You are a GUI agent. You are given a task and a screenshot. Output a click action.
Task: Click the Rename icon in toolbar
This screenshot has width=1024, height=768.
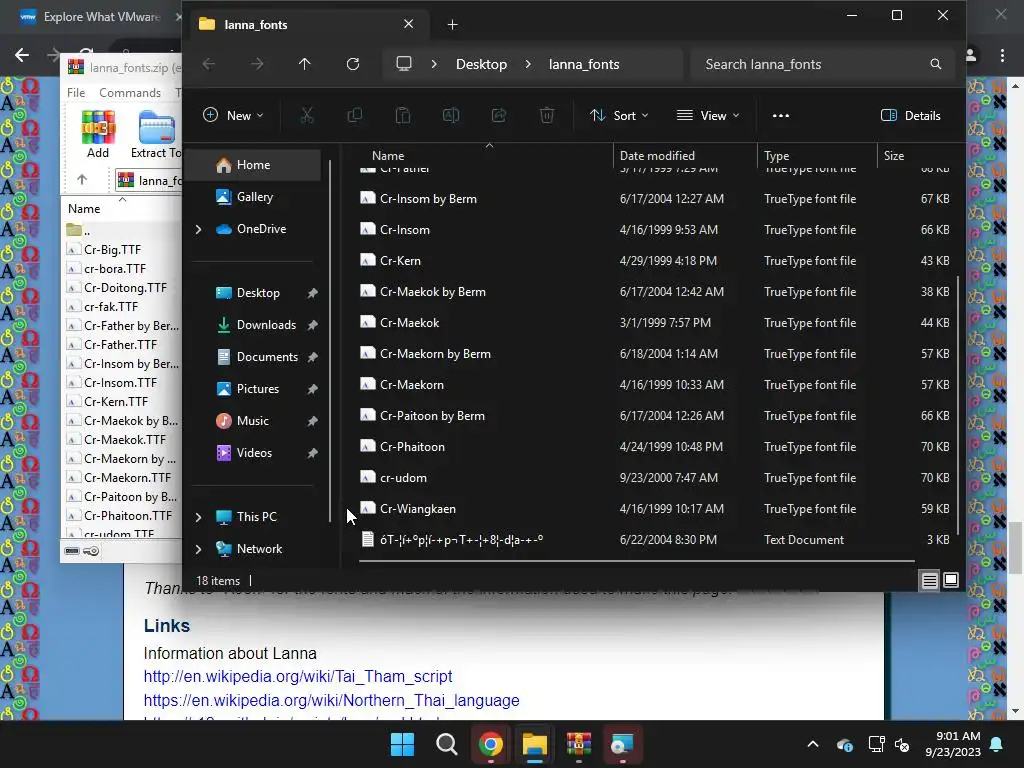451,116
